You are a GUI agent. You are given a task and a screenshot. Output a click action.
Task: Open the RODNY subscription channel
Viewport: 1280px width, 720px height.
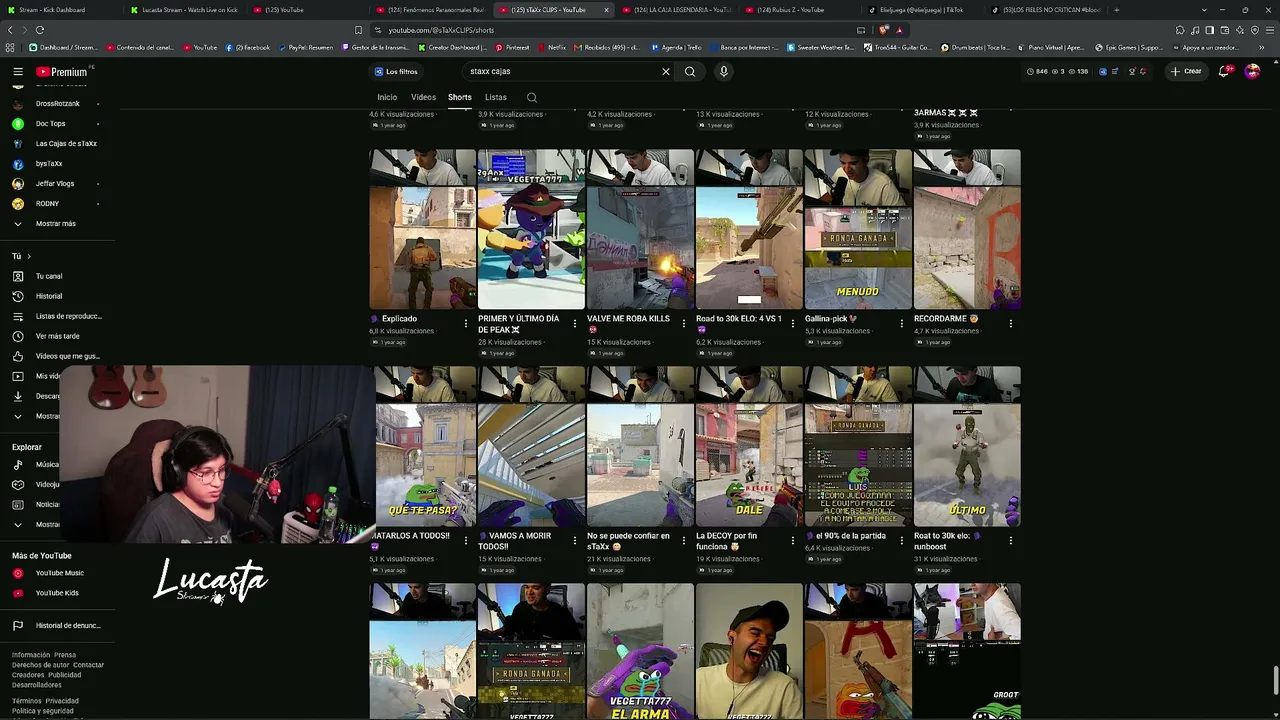point(47,204)
